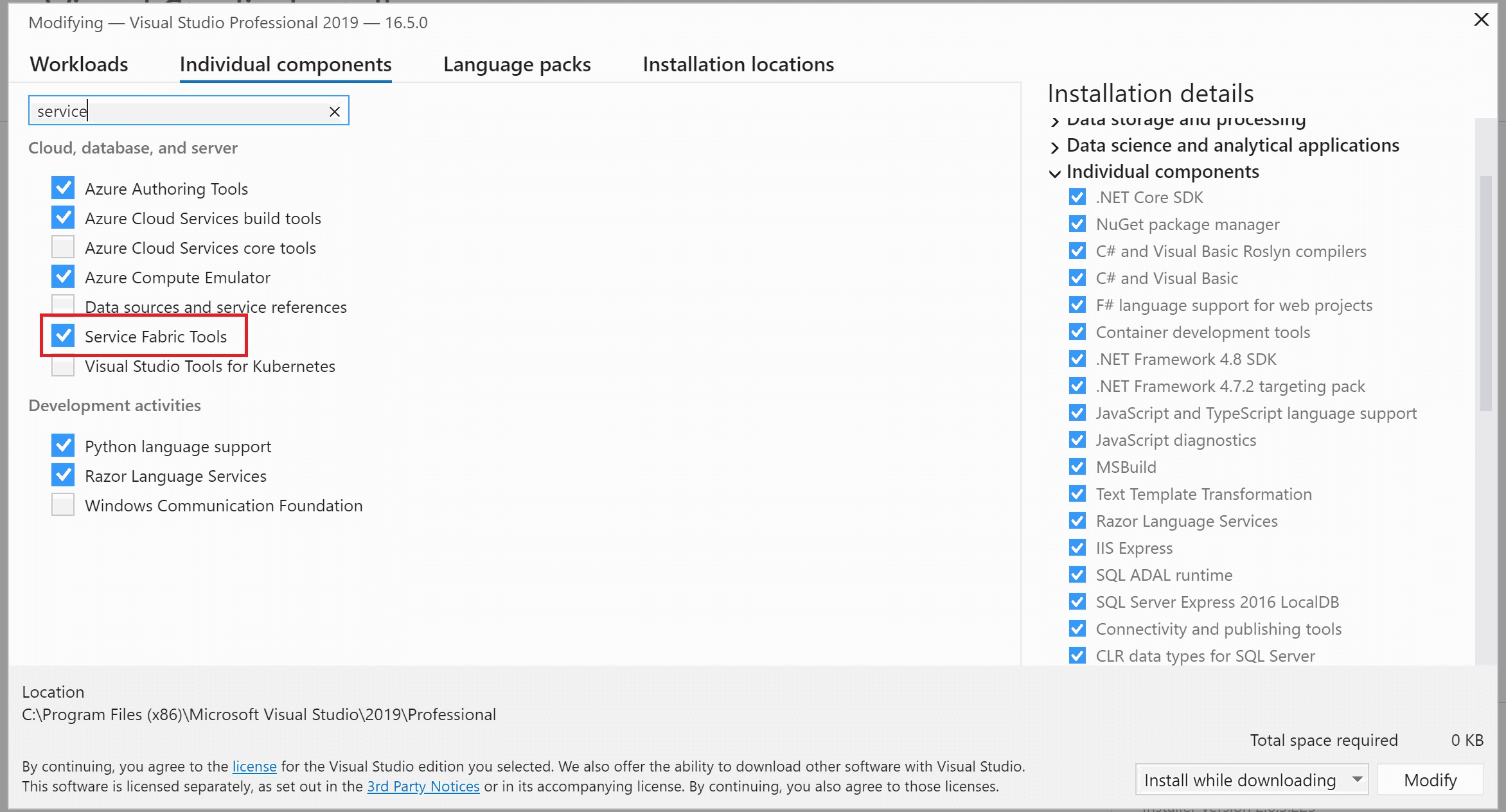Collapse the Individual components details section
1506x812 pixels.
point(1054,173)
